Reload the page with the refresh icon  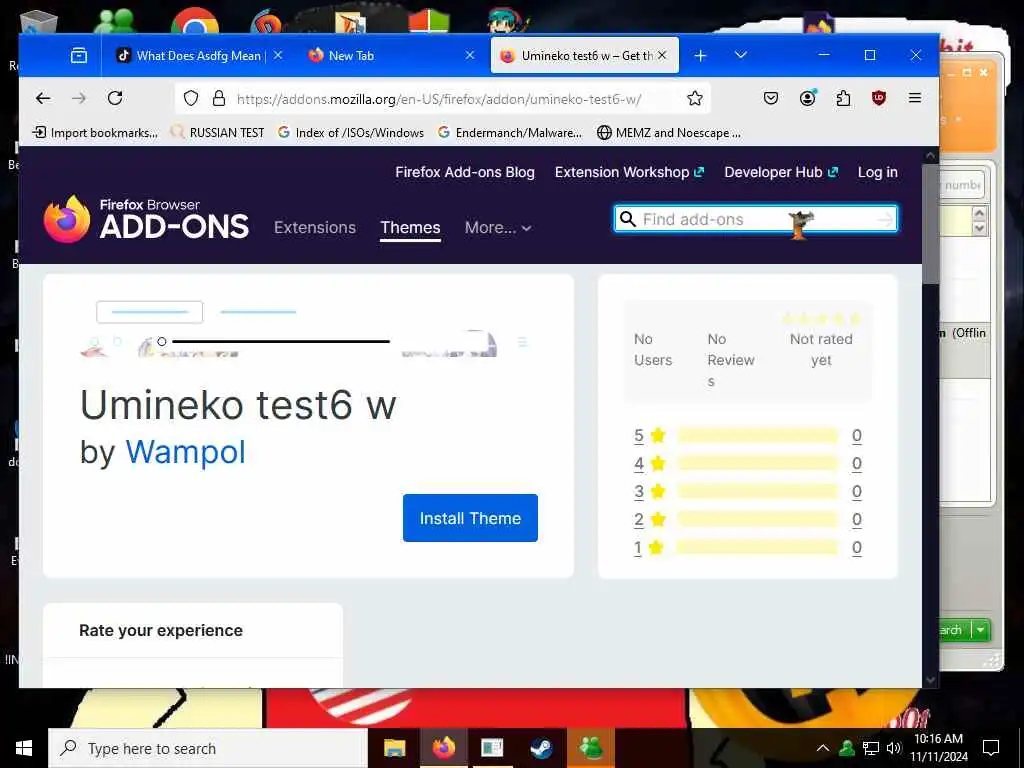tap(115, 98)
